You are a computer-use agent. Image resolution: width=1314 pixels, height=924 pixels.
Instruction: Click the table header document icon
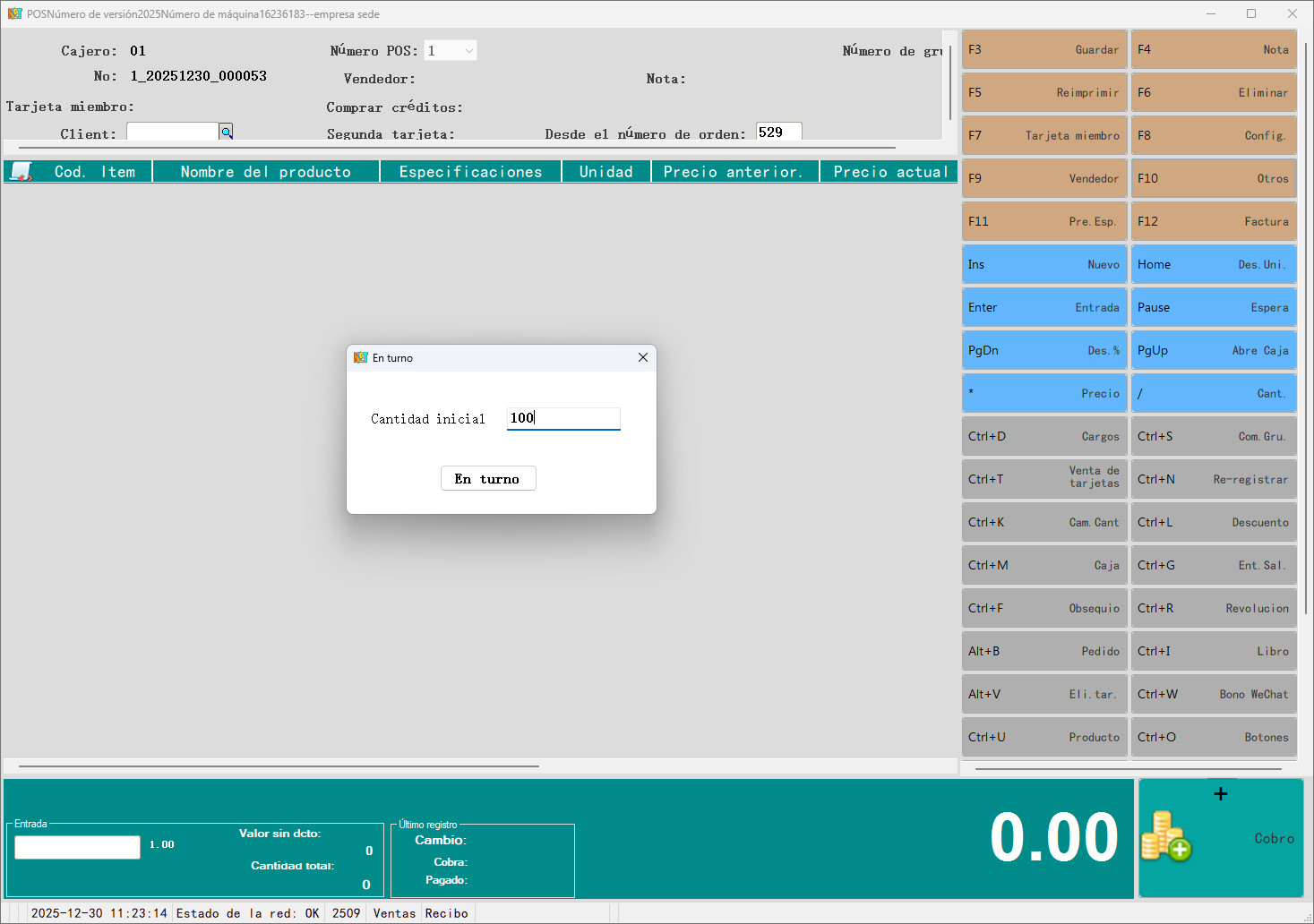(x=21, y=171)
